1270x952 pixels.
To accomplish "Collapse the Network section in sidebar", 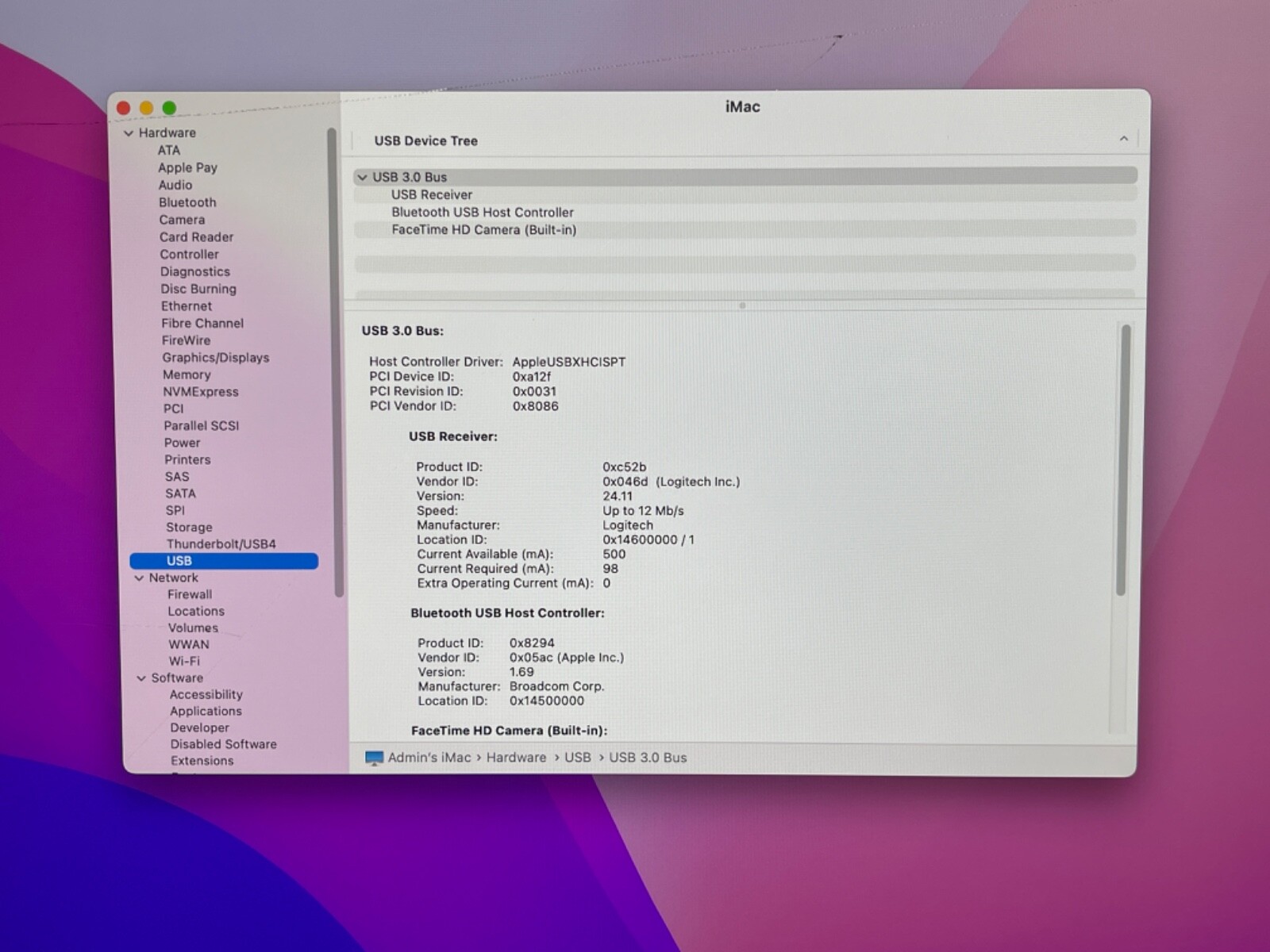I will 139,578.
